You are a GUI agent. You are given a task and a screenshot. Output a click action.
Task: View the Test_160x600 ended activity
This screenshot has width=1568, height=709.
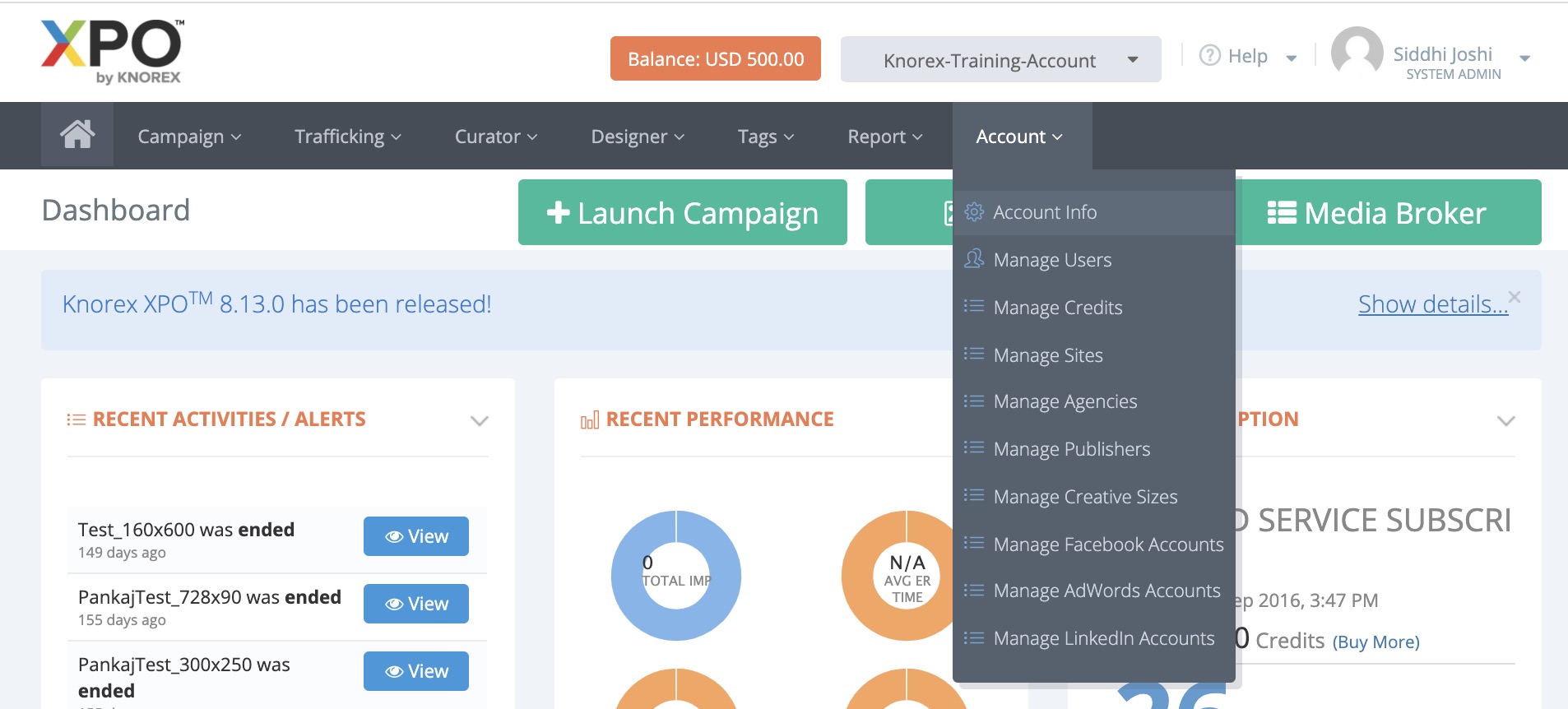click(415, 536)
